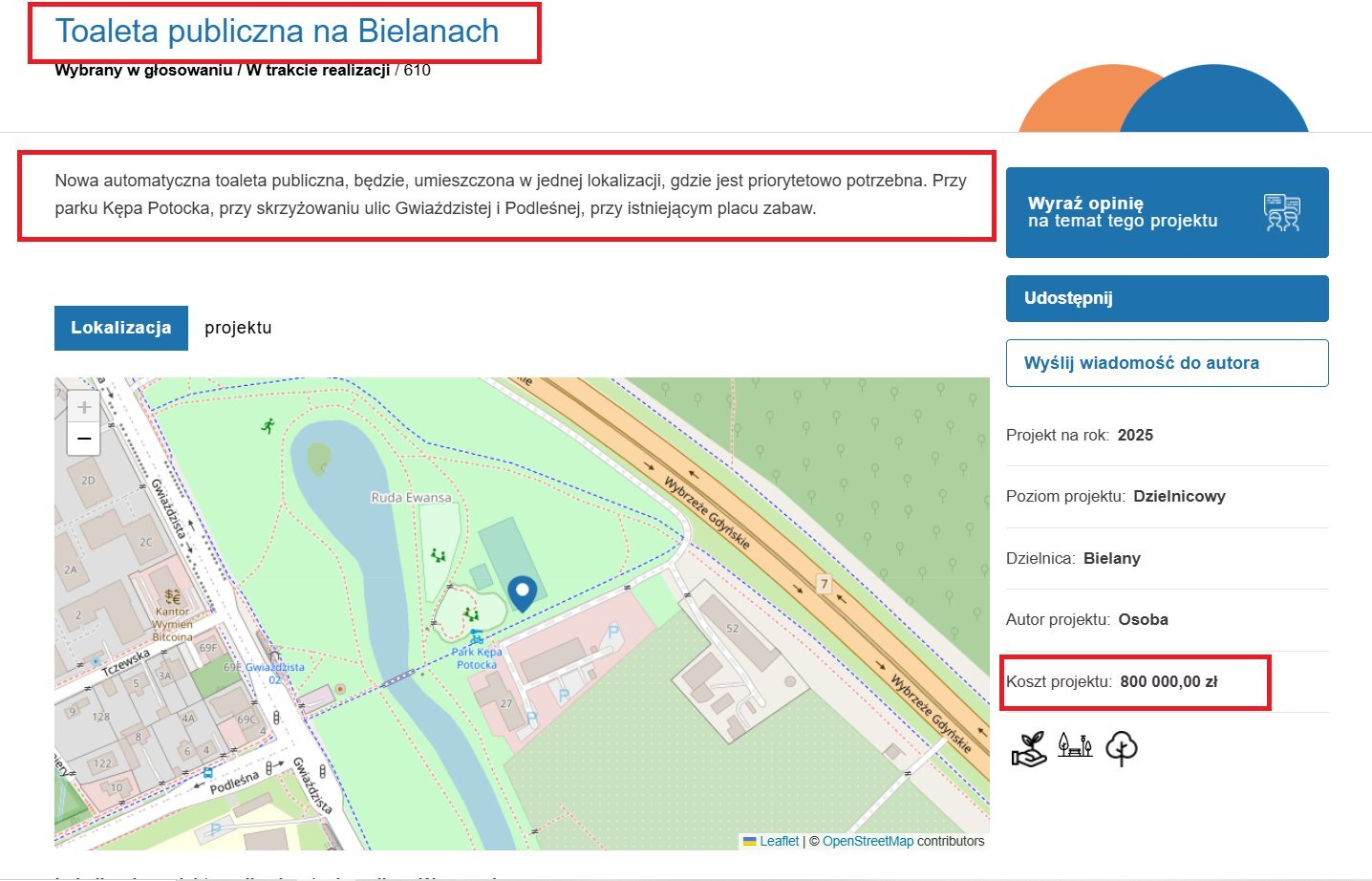
Task: Click the Toaleta publiczna na Bielanach title
Action: click(277, 32)
